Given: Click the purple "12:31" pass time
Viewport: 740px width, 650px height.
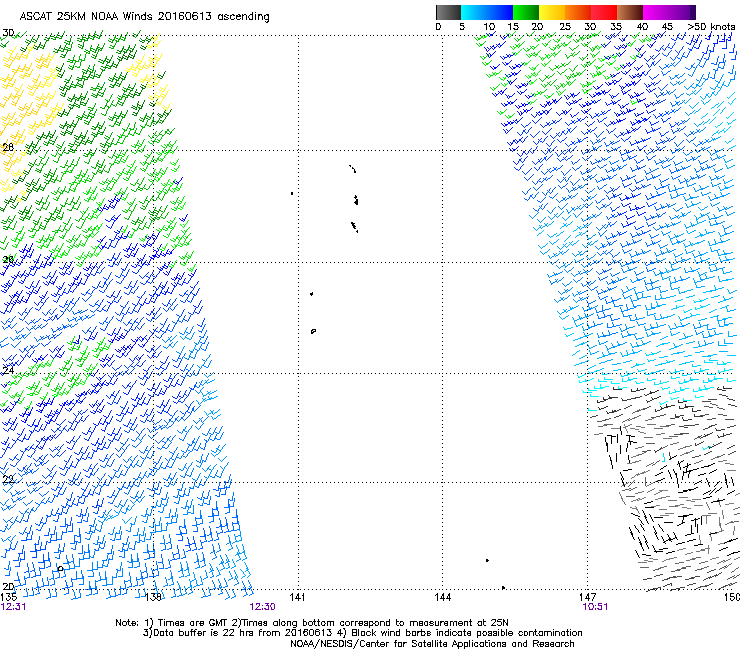Looking at the screenshot, I should tap(14, 607).
